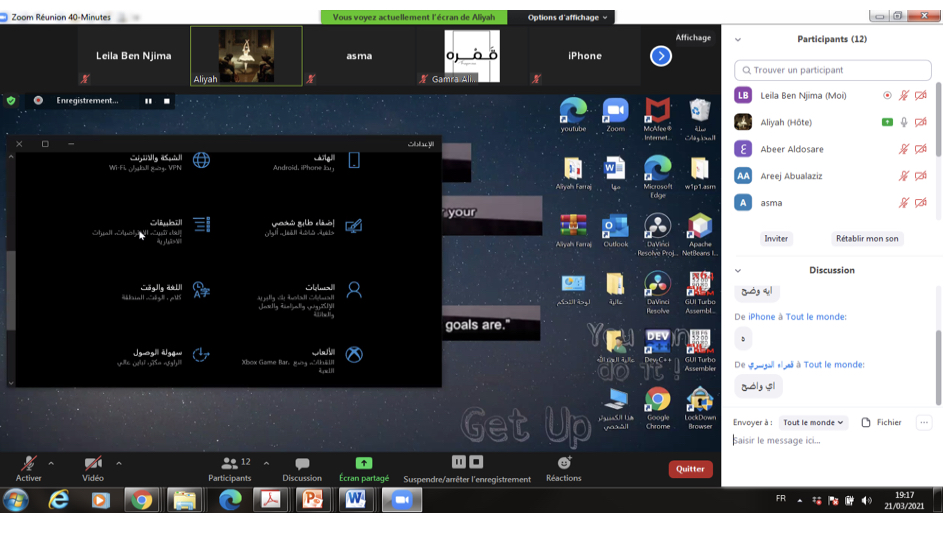Click the Rétablir mon son button

[x=866, y=239]
